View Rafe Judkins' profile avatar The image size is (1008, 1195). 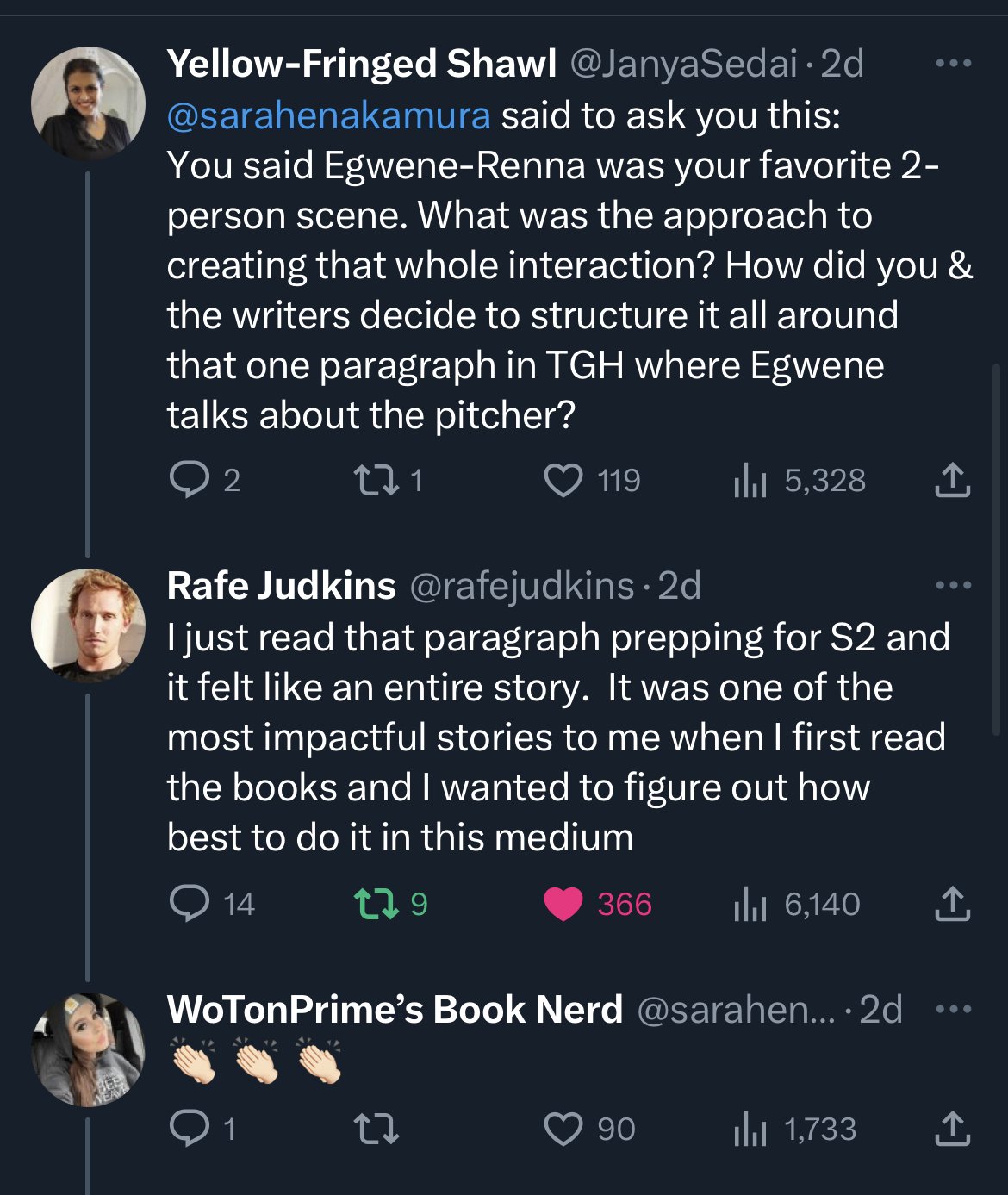[x=88, y=625]
